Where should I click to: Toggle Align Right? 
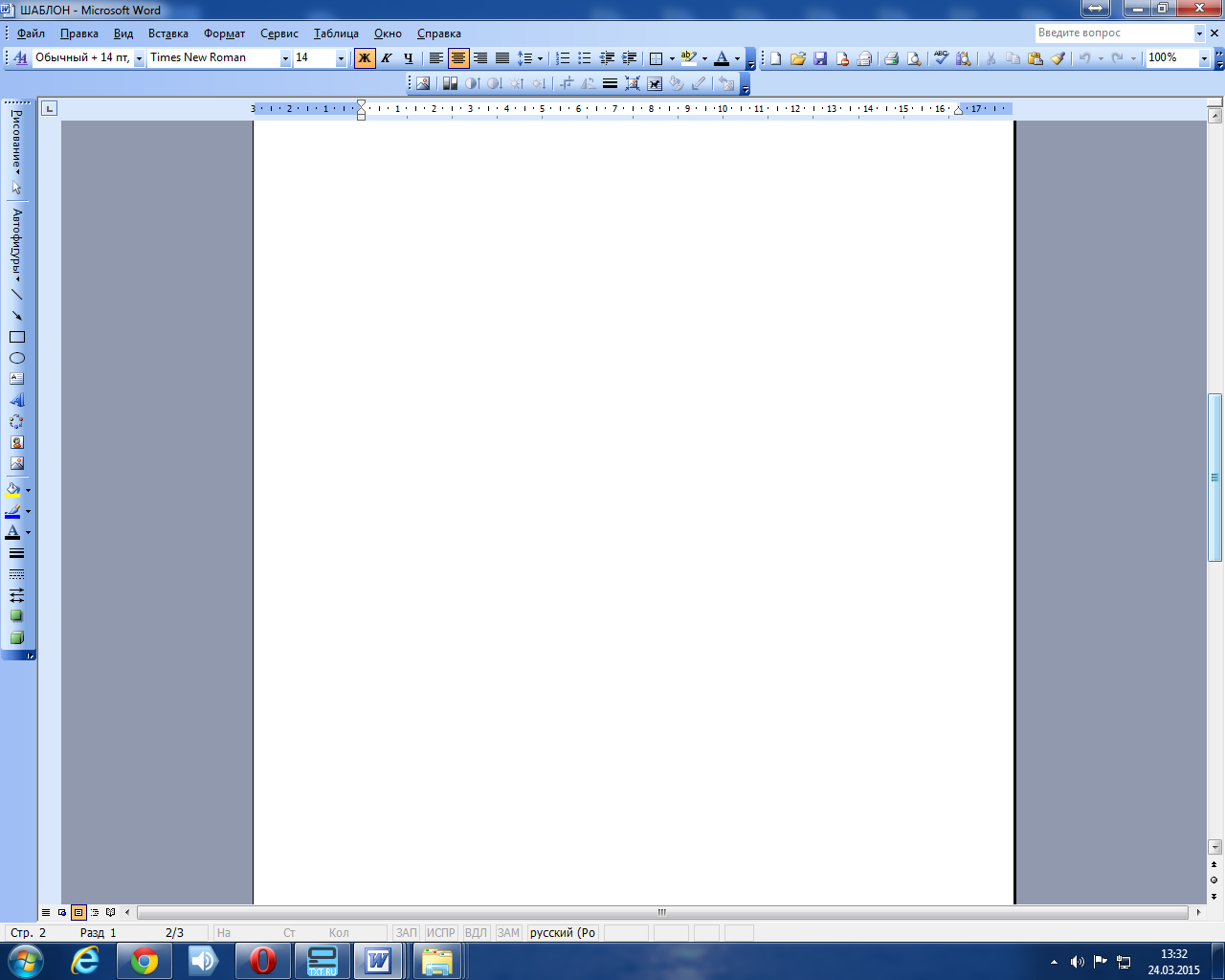(480, 58)
